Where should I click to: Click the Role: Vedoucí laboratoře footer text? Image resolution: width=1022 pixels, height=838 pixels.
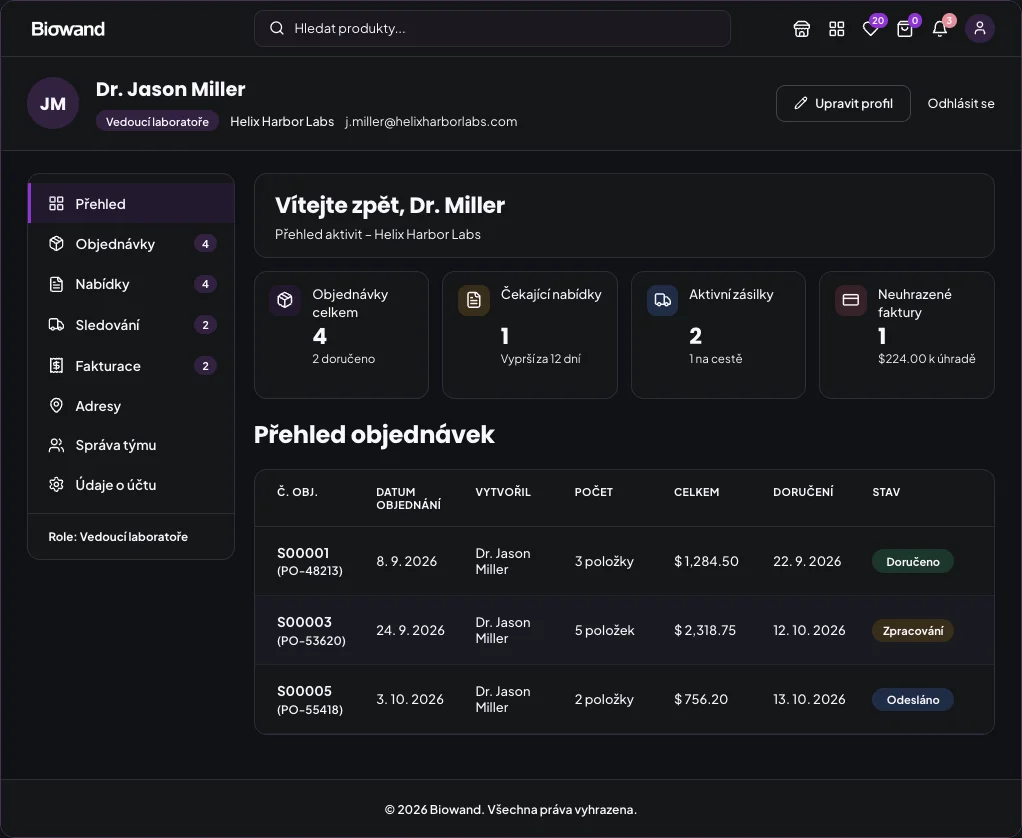118,536
